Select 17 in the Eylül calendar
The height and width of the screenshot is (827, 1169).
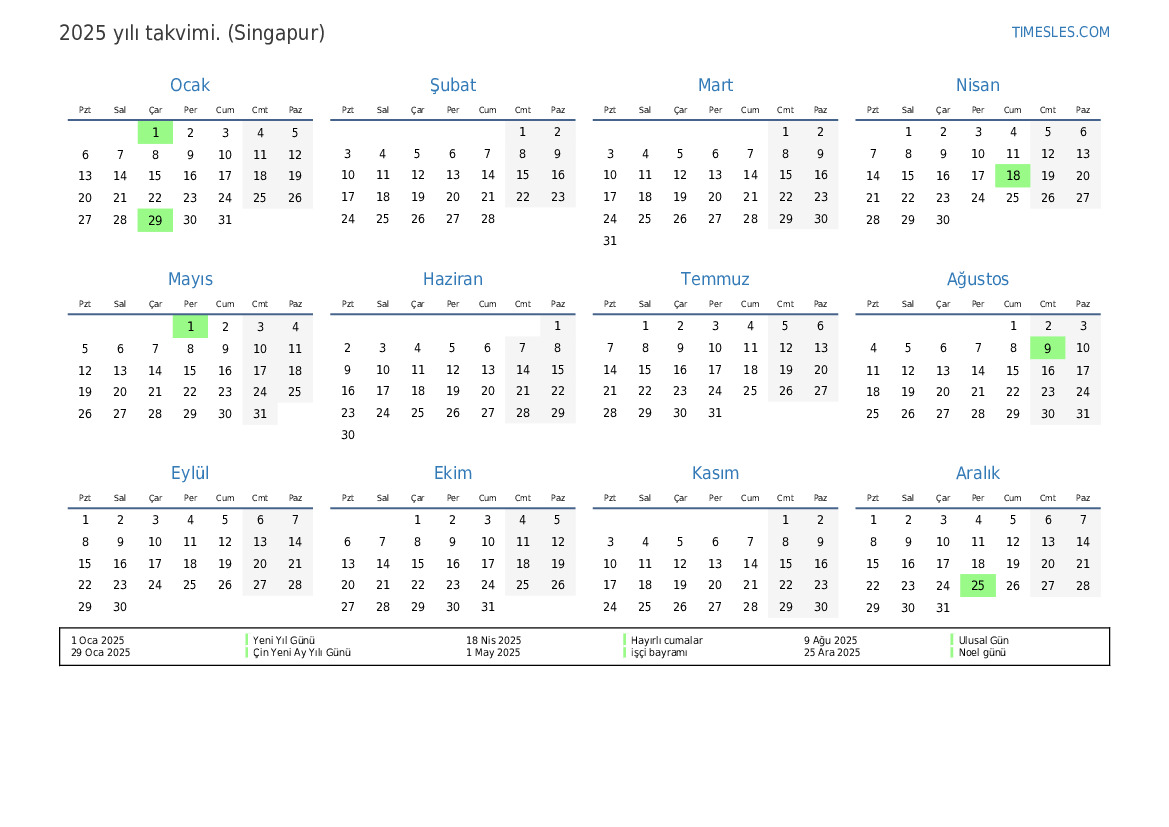coord(155,564)
